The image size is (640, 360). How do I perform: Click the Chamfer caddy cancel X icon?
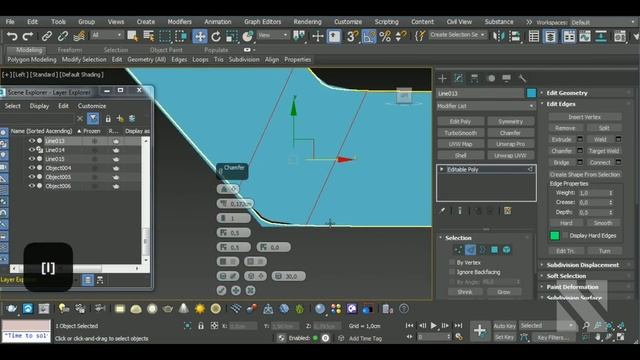pos(251,291)
